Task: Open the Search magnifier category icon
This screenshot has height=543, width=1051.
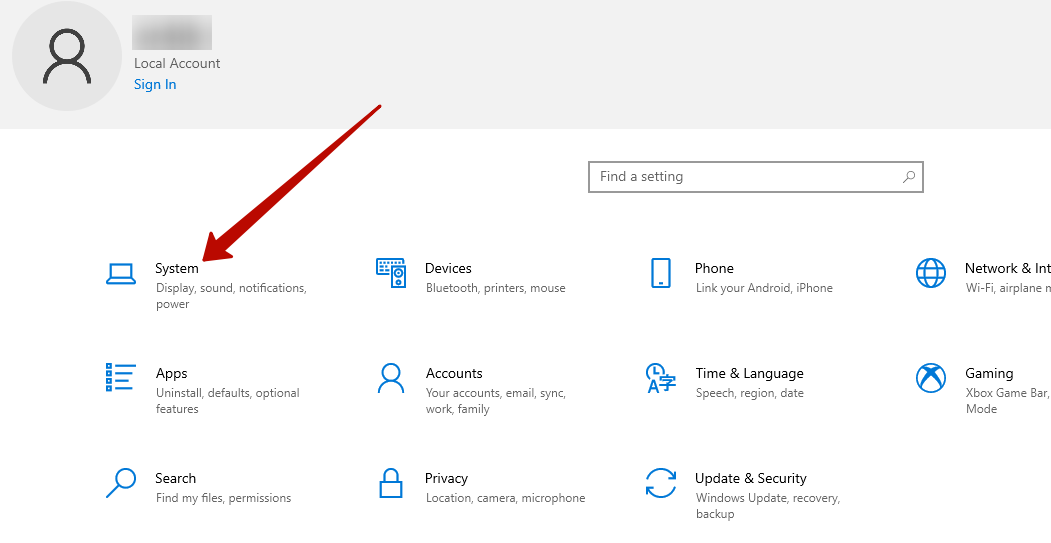Action: [121, 483]
